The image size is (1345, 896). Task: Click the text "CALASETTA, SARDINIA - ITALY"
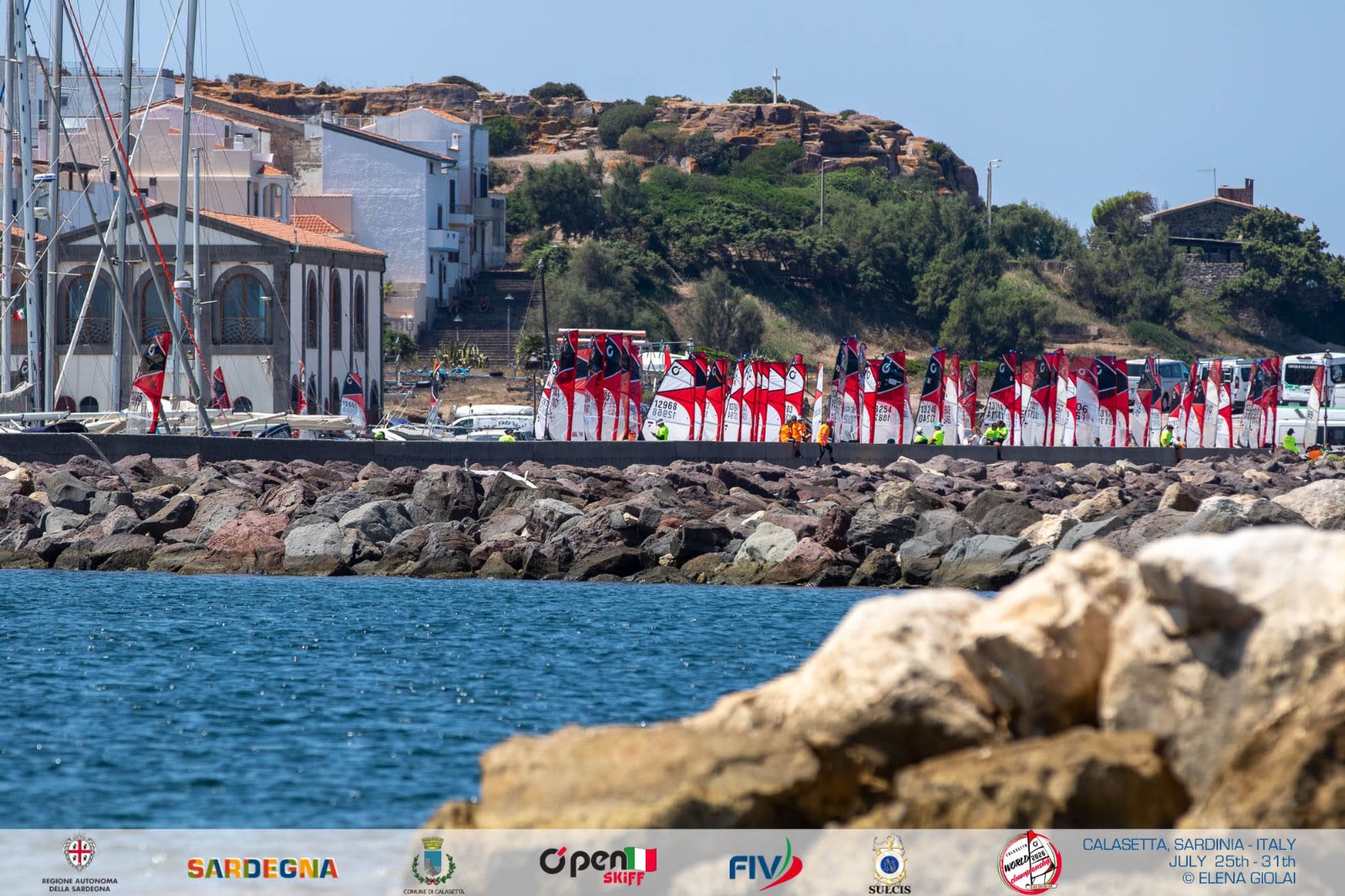click(1189, 844)
